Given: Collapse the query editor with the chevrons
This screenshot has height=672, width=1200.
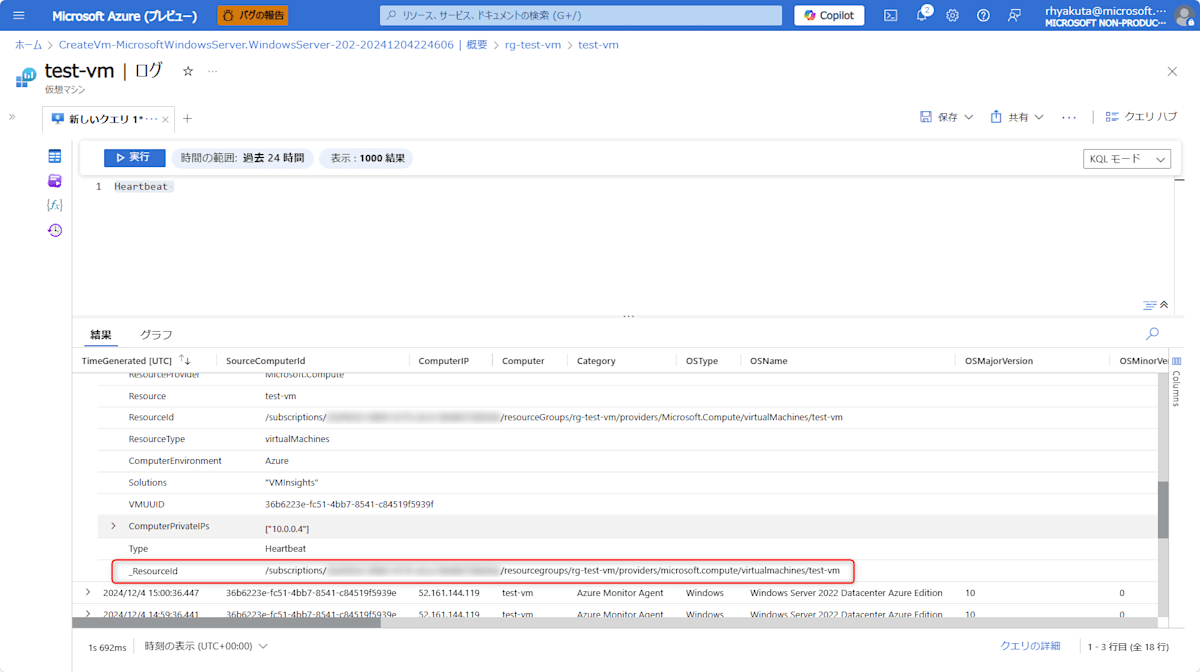Looking at the screenshot, I should point(1164,305).
